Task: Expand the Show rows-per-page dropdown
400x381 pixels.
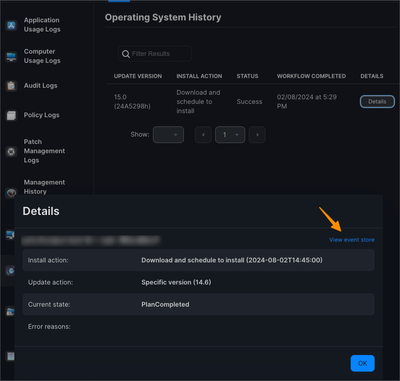Action: (168, 135)
